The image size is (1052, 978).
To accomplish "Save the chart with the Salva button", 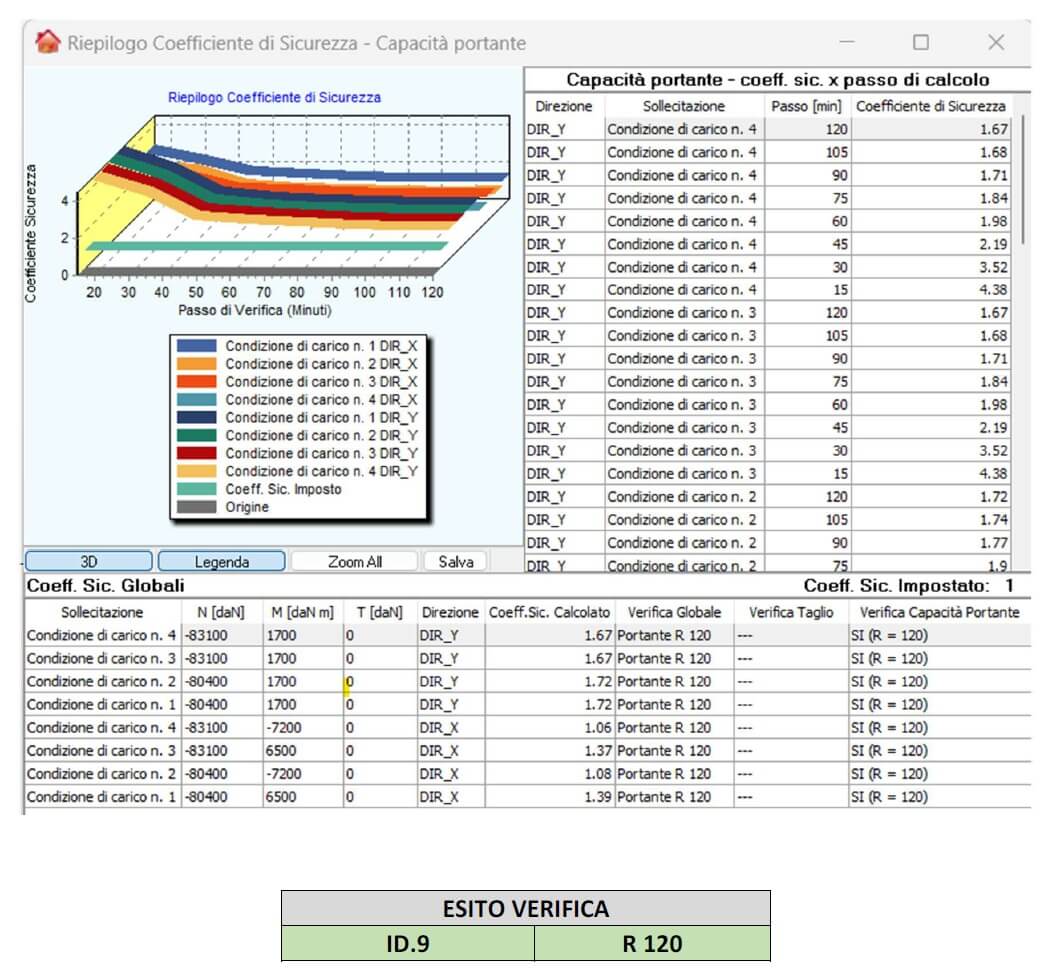I will point(456,561).
